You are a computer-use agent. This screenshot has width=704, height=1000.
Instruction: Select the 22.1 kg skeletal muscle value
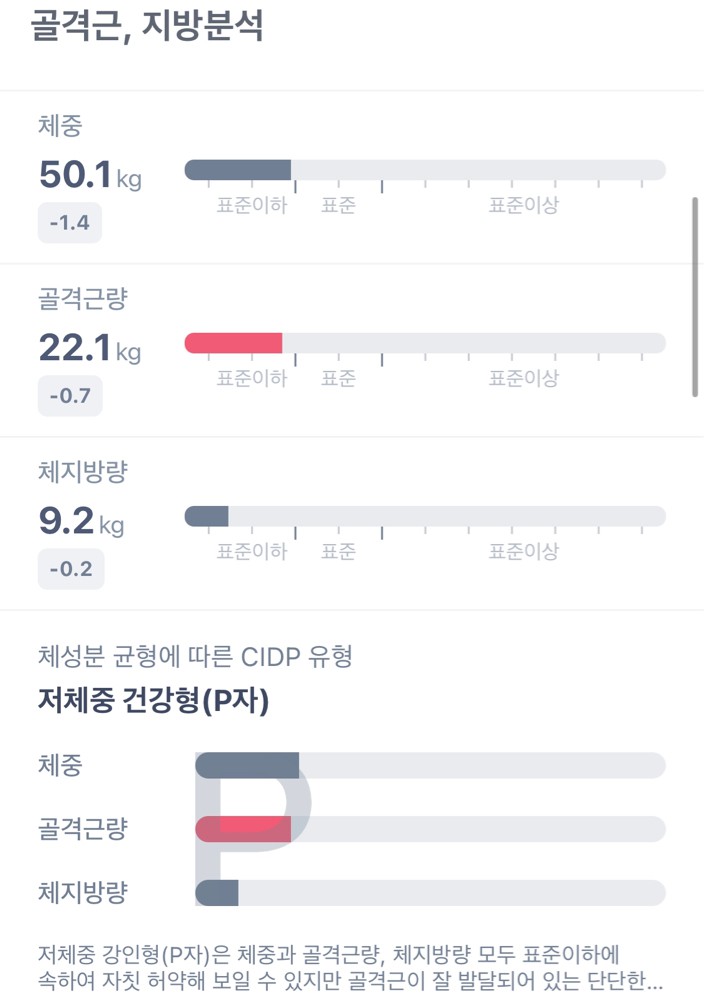tap(89, 349)
